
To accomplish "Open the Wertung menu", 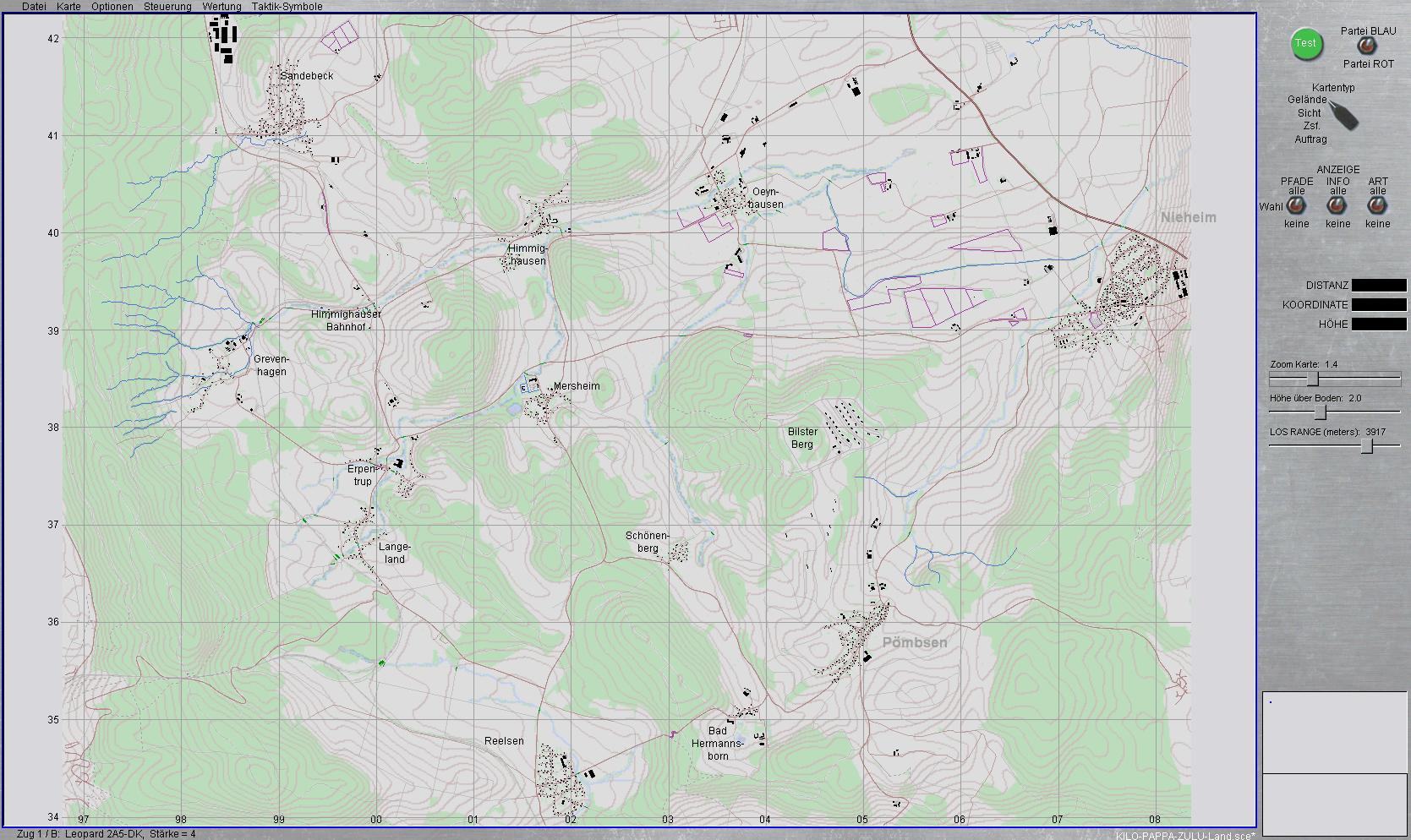I will [x=221, y=7].
